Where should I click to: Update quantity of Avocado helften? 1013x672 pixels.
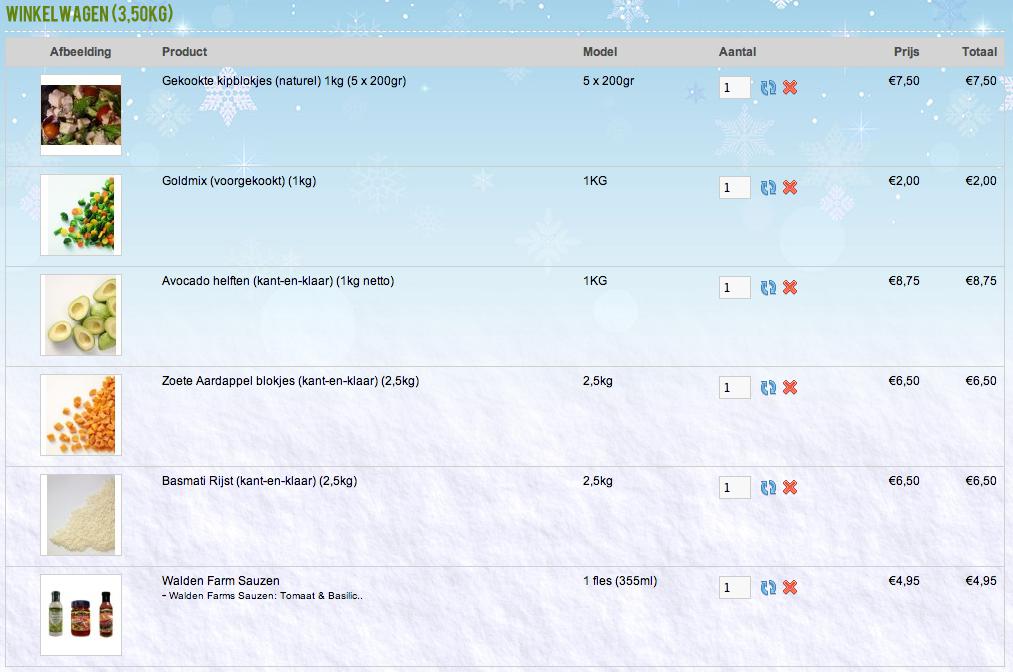[x=768, y=288]
